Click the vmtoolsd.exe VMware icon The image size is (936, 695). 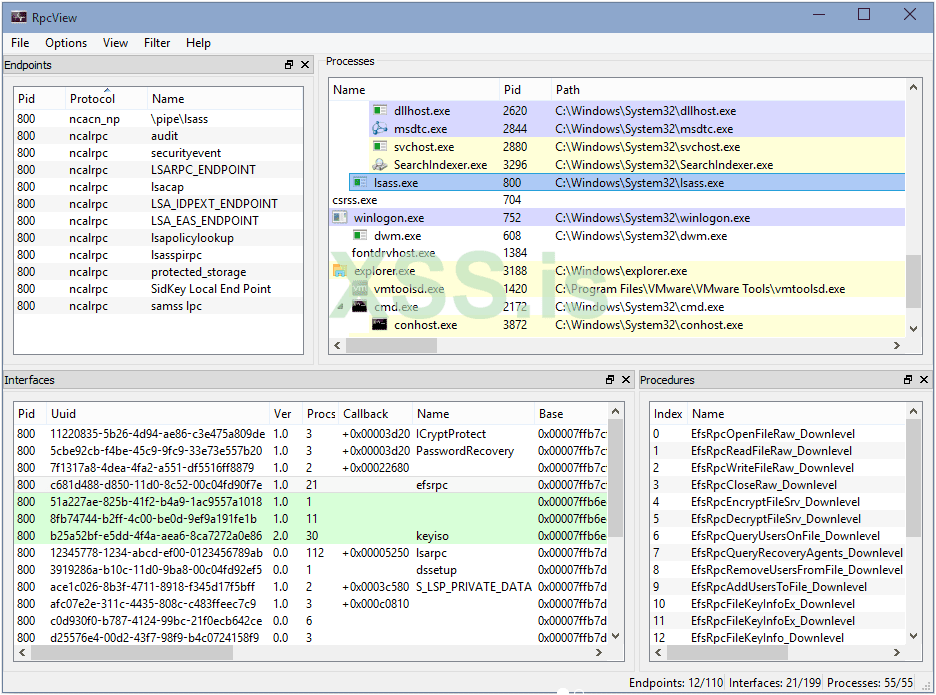pyautogui.click(x=359, y=289)
